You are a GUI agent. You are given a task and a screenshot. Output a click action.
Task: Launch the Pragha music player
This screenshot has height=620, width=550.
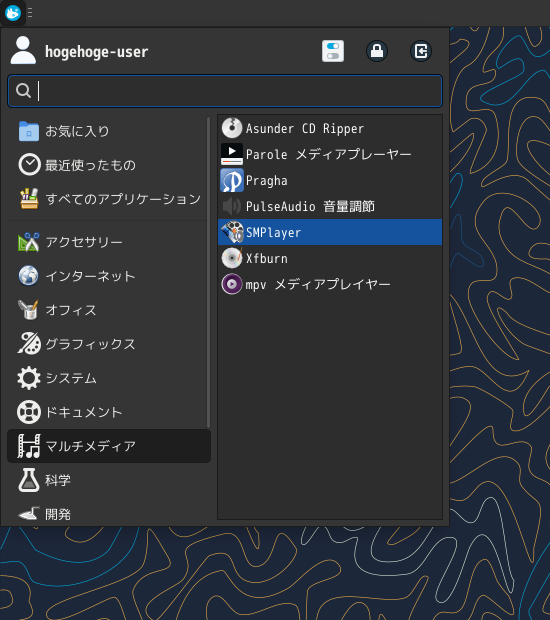pyautogui.click(x=330, y=180)
